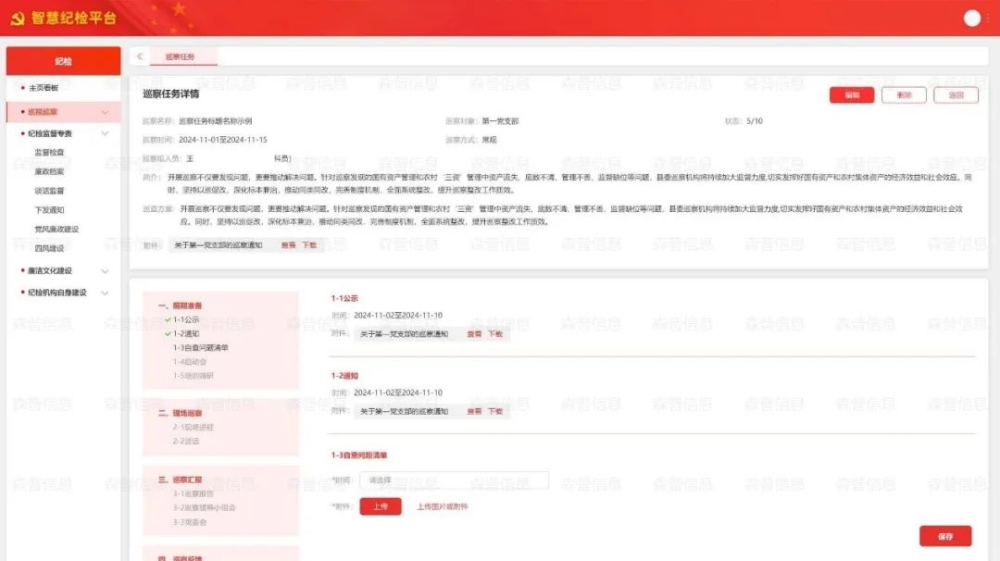
Task: Open the three-dot menu beside the avatar
Action: pyautogui.click(x=989, y=18)
